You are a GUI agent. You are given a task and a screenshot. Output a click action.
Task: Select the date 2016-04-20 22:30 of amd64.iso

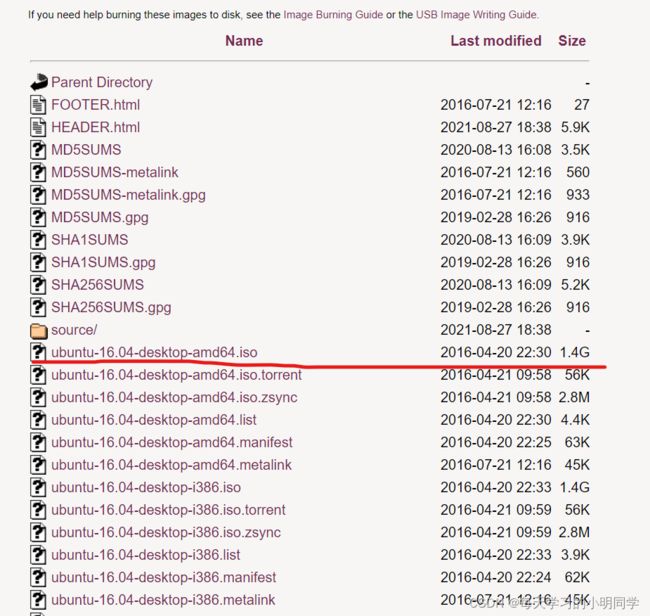click(496, 352)
